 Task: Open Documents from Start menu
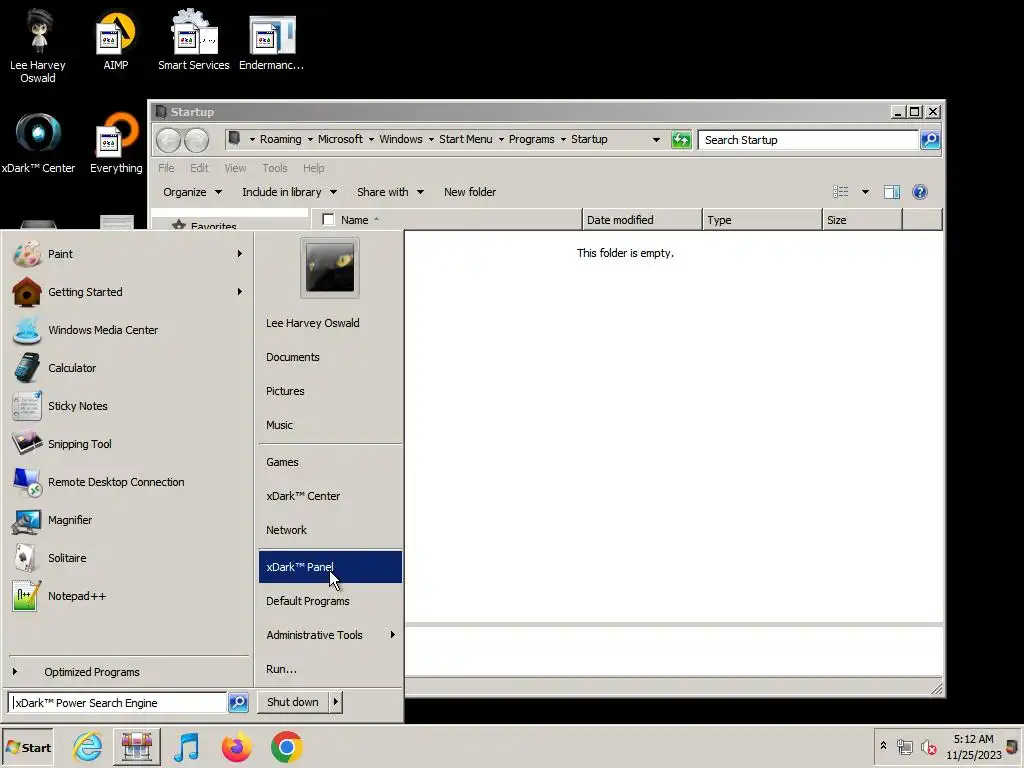click(330, 357)
